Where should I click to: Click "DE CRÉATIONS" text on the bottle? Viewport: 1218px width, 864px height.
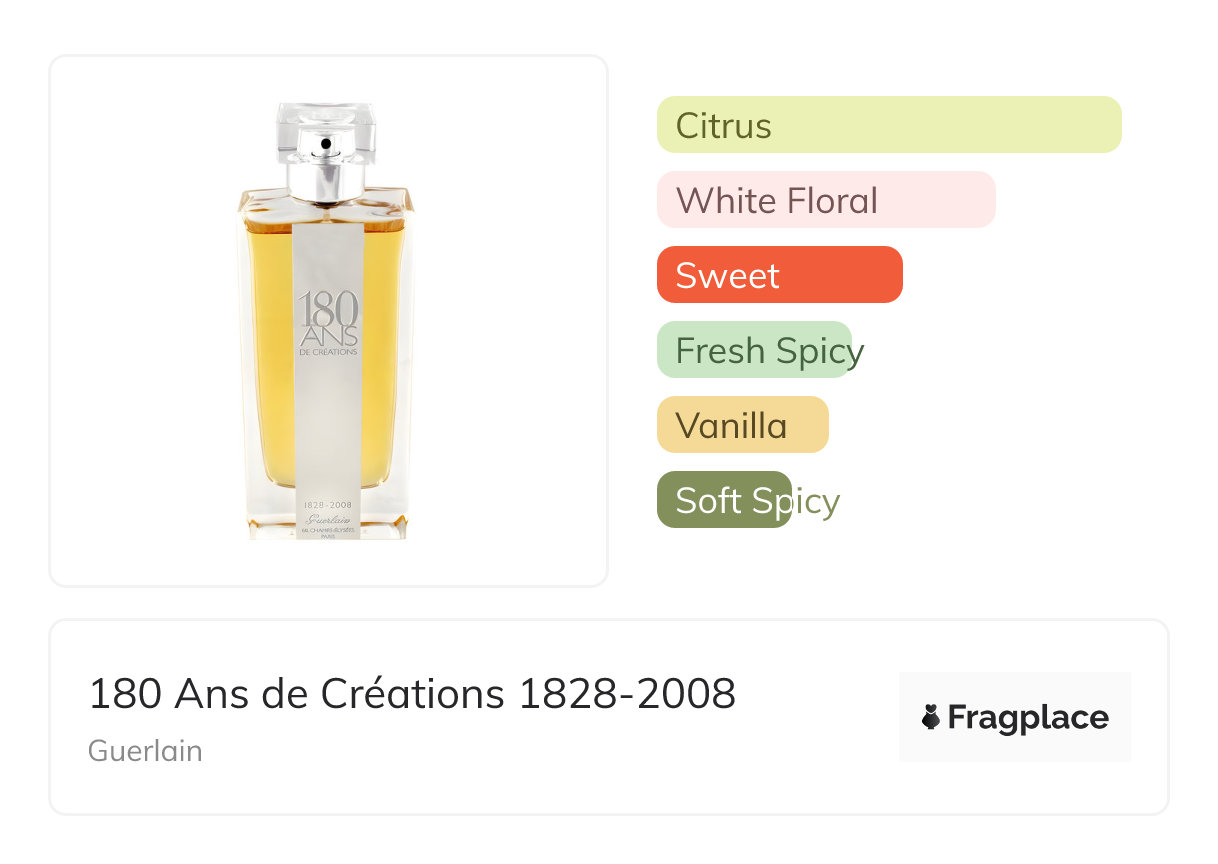[x=328, y=352]
